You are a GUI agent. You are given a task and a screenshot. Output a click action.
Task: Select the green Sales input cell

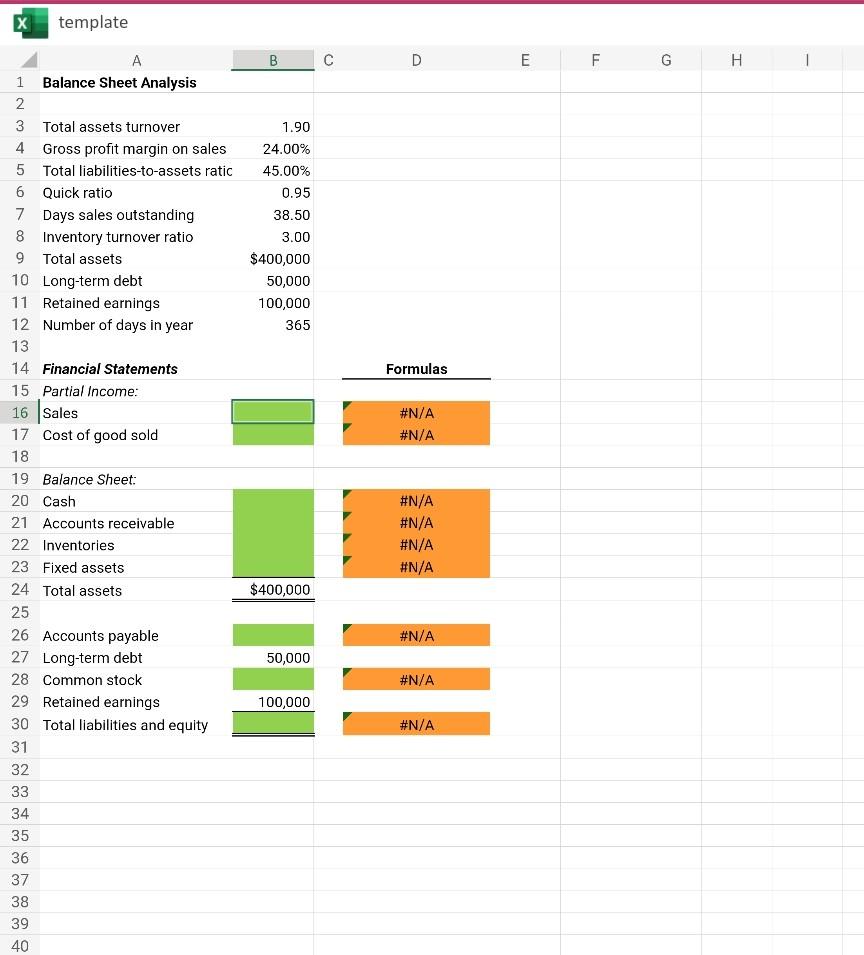pyautogui.click(x=272, y=412)
